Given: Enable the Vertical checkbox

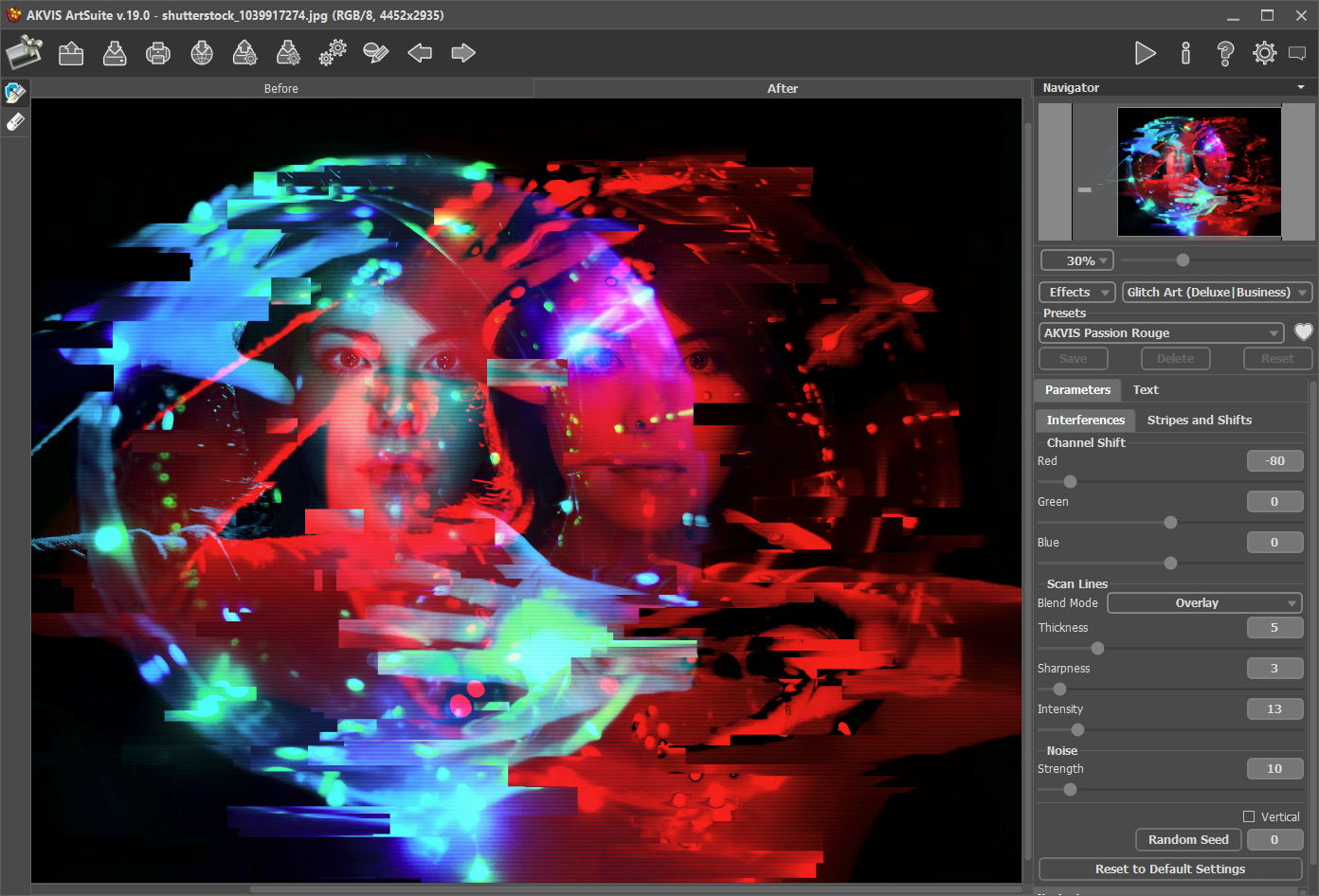Looking at the screenshot, I should pyautogui.click(x=1249, y=816).
